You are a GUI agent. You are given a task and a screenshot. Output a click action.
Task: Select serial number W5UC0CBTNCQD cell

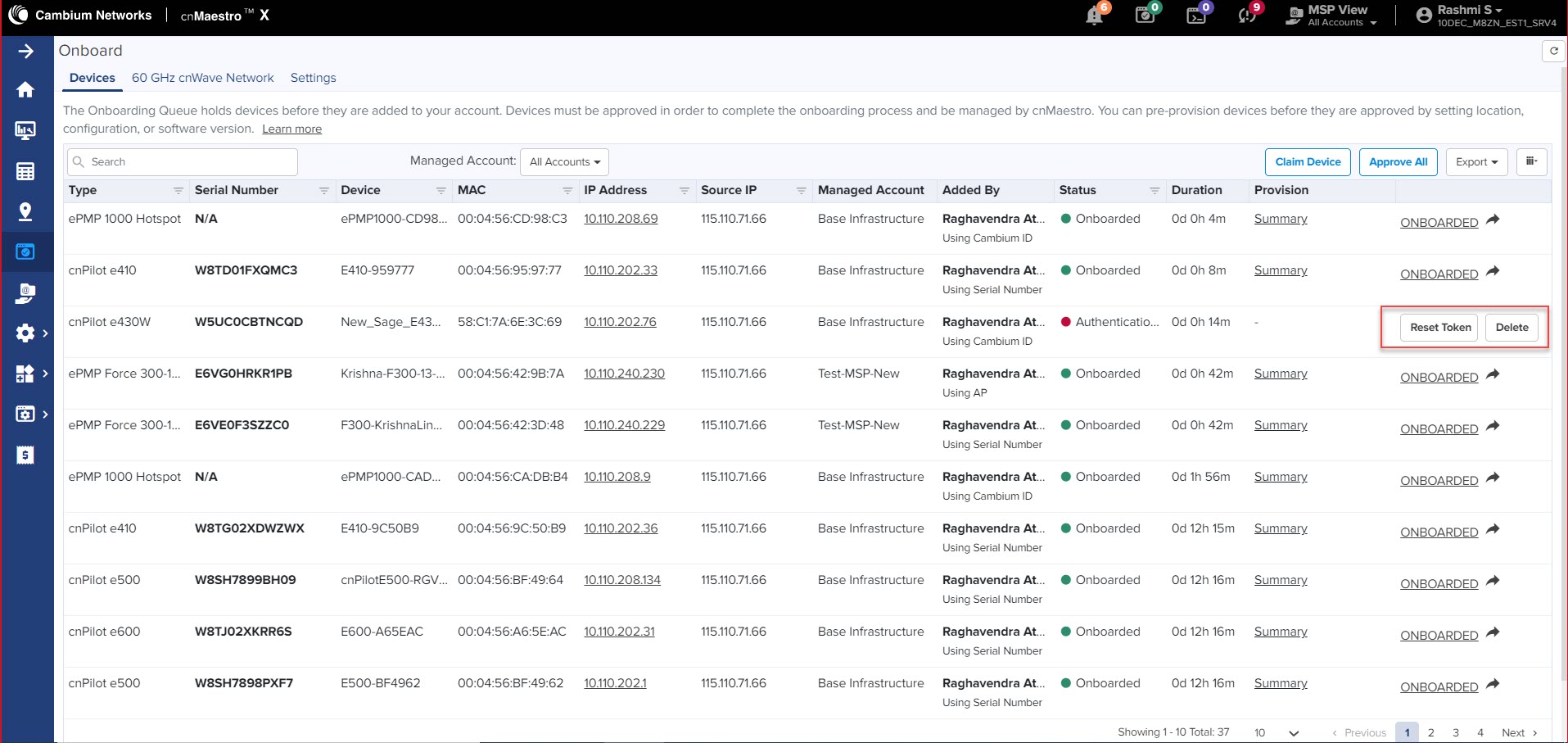point(249,322)
